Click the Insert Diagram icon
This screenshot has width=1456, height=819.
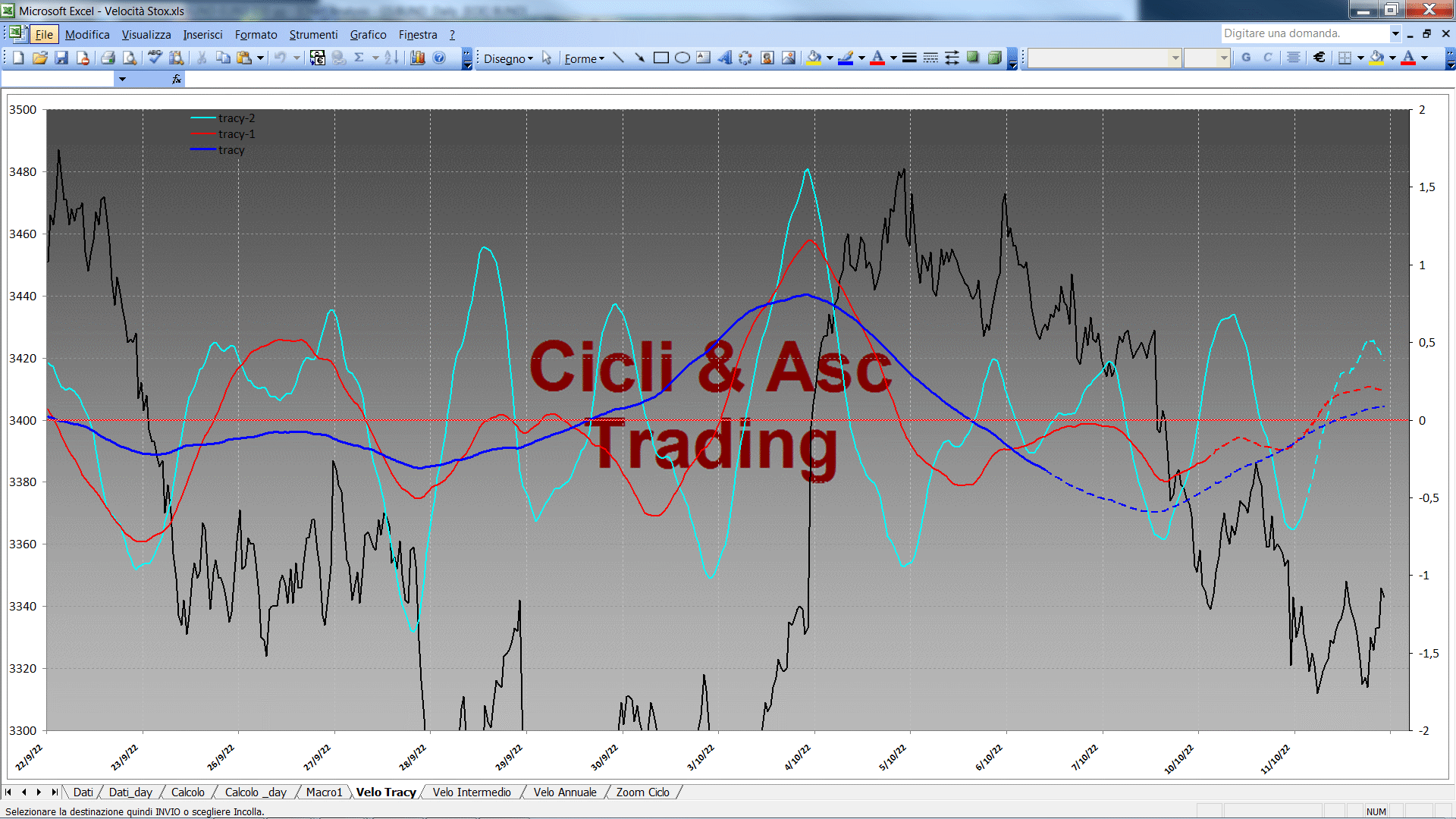746,58
